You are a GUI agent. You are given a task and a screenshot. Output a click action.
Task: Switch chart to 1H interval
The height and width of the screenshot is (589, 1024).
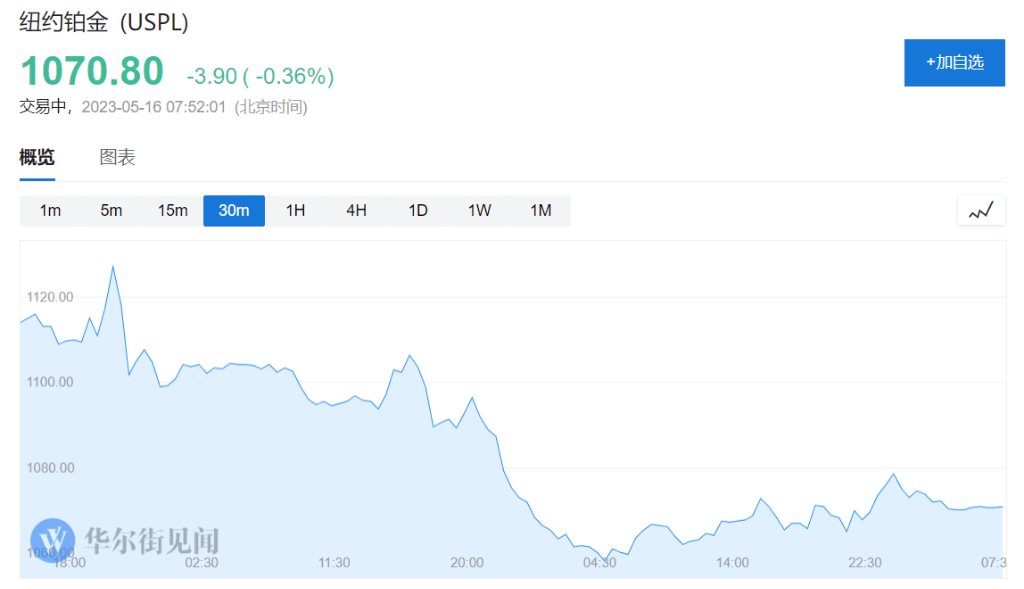coord(295,210)
